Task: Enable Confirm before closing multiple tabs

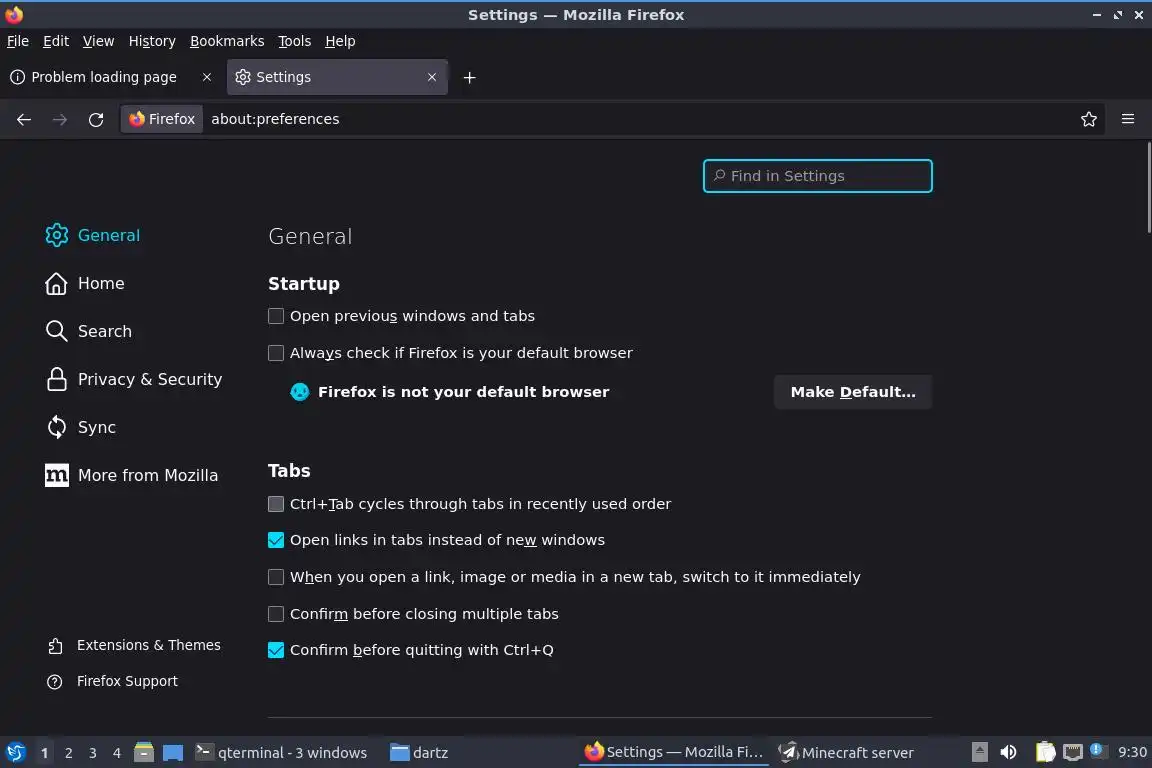Action: 276,614
